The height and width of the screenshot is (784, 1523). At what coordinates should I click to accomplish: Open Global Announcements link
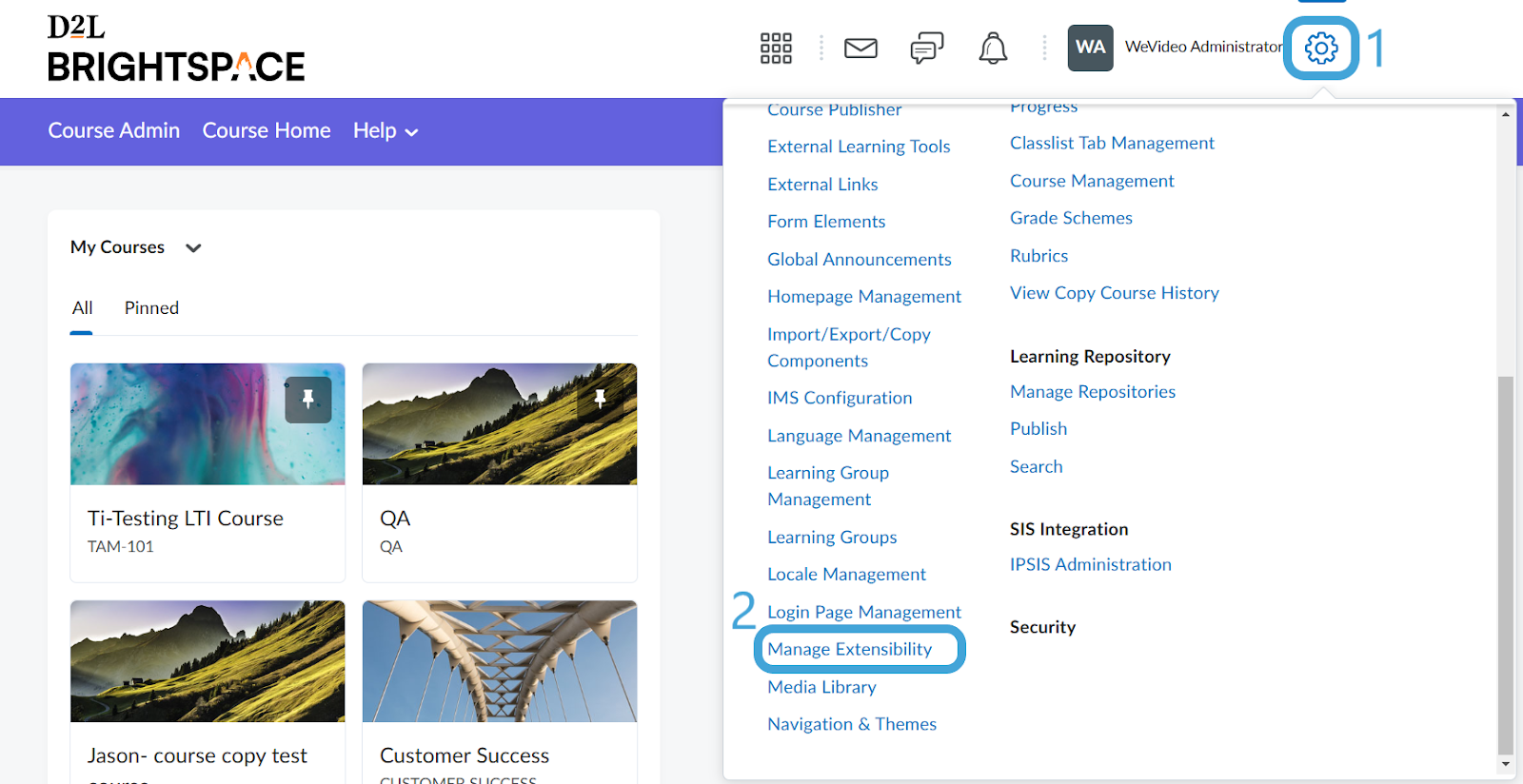[x=860, y=260]
